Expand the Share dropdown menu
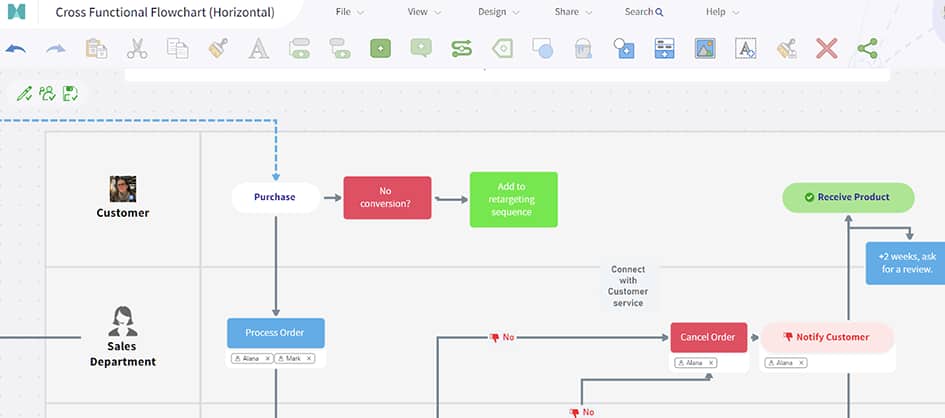945x418 pixels. pos(573,12)
